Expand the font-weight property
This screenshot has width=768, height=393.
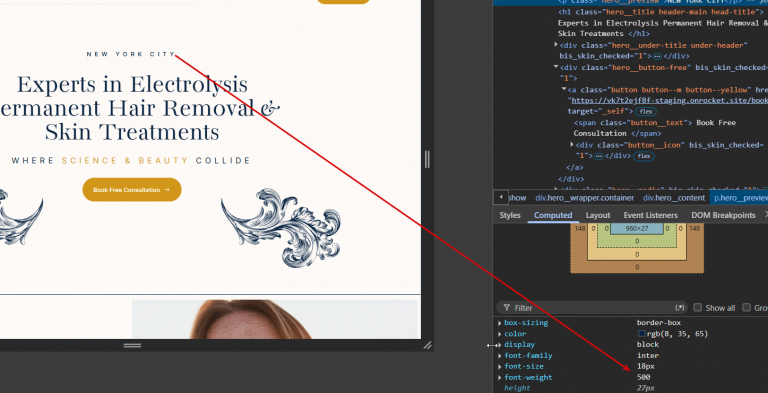[500, 378]
